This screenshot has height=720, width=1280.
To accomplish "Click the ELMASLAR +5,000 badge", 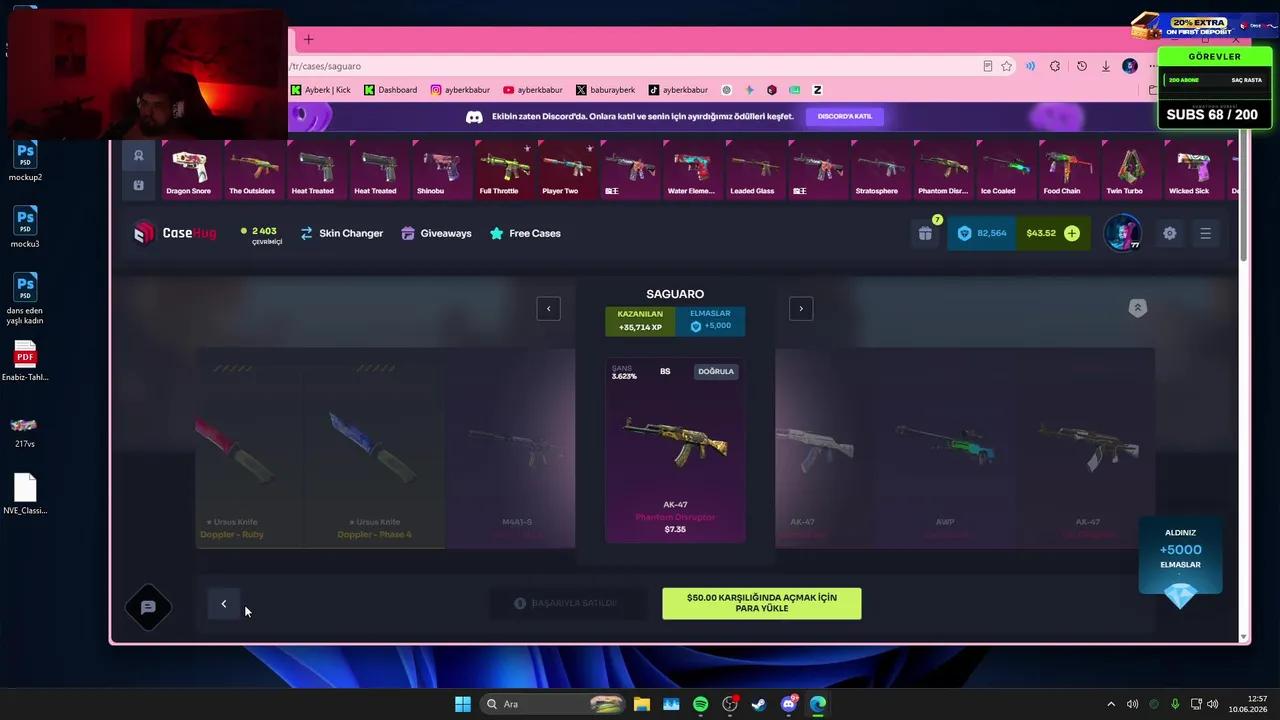I will (x=710, y=320).
